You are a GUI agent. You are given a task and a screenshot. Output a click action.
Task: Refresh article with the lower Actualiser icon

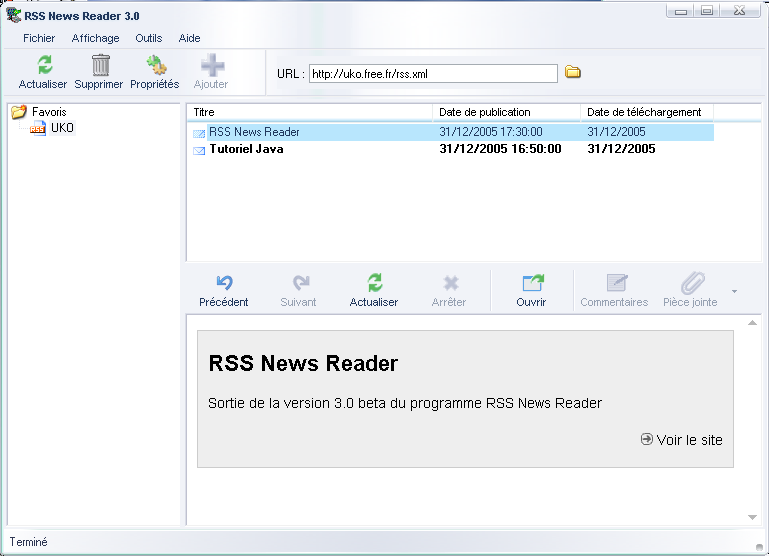click(375, 282)
